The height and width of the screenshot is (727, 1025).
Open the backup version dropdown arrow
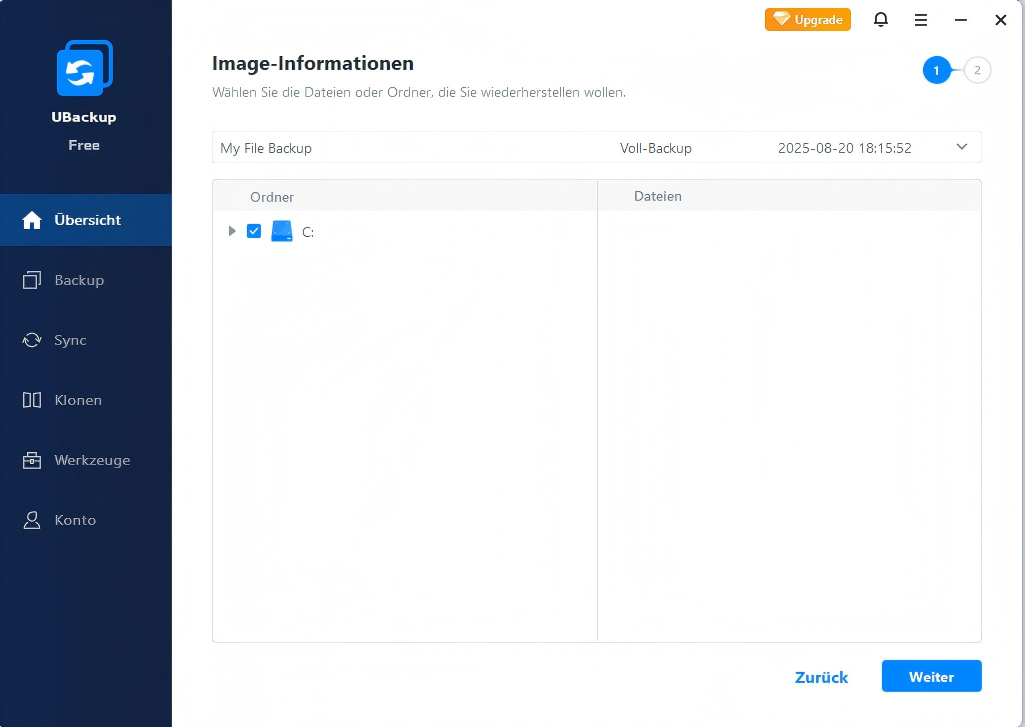[x=962, y=147]
